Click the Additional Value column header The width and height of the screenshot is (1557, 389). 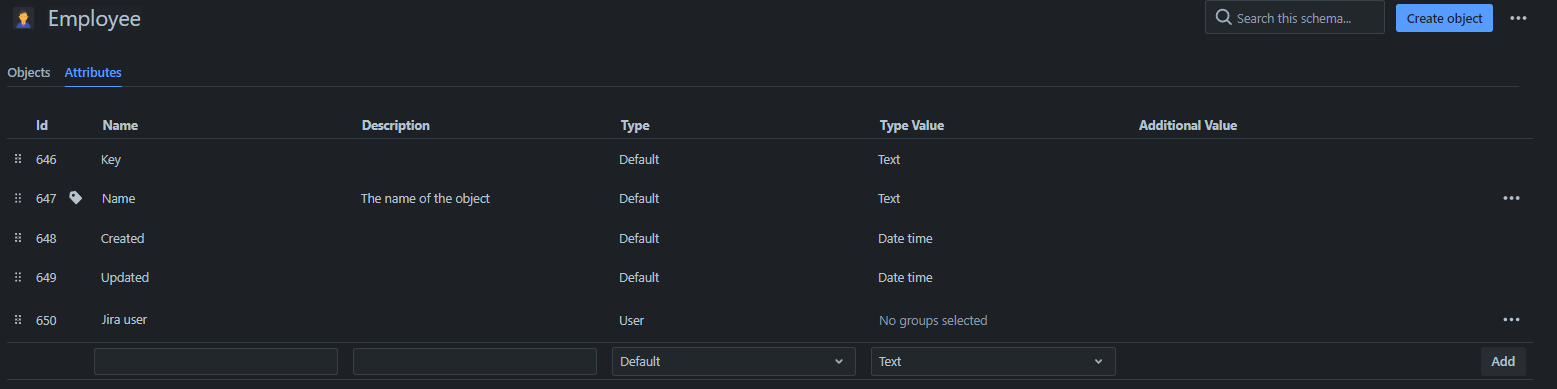coord(1188,125)
